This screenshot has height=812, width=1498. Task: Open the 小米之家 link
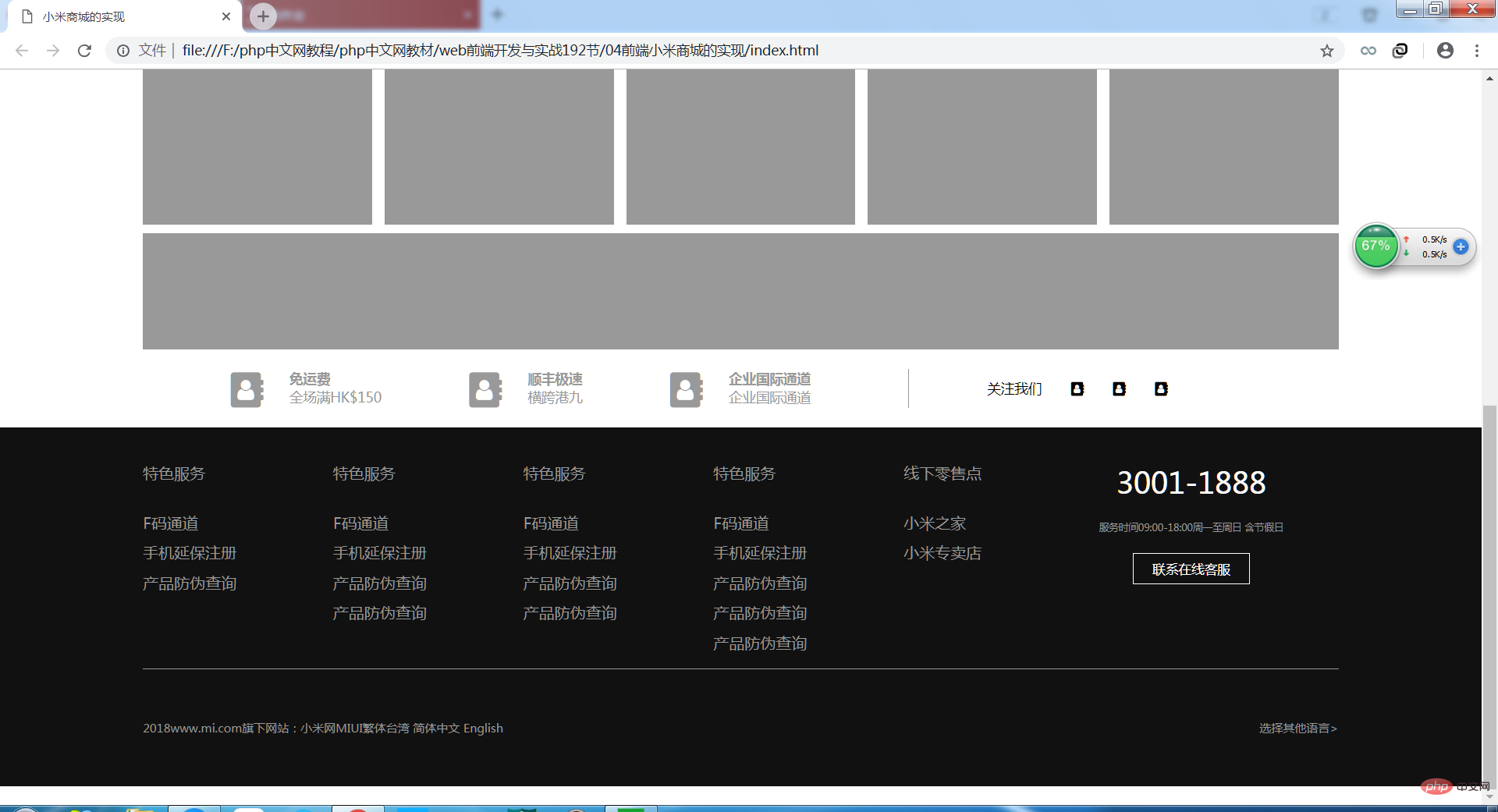934,523
